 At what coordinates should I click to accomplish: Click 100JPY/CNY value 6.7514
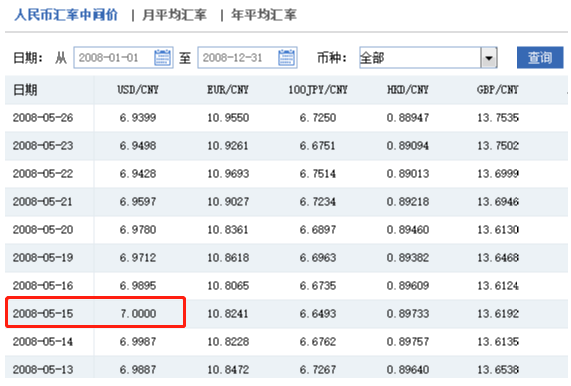point(318,174)
